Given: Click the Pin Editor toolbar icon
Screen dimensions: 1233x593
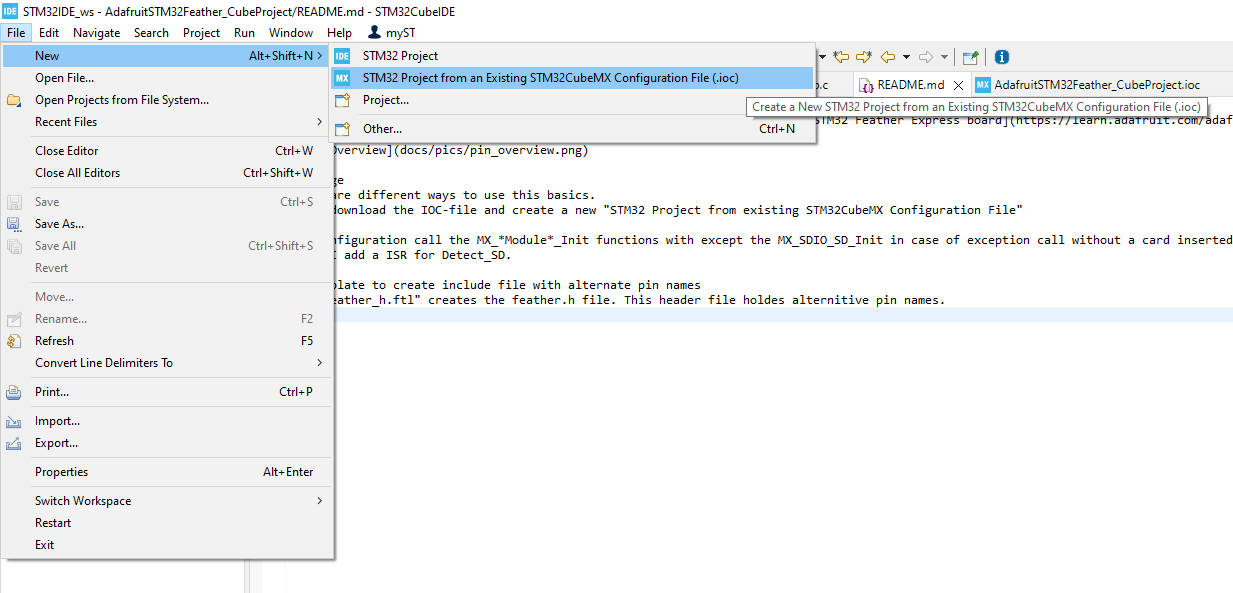Looking at the screenshot, I should coord(969,57).
